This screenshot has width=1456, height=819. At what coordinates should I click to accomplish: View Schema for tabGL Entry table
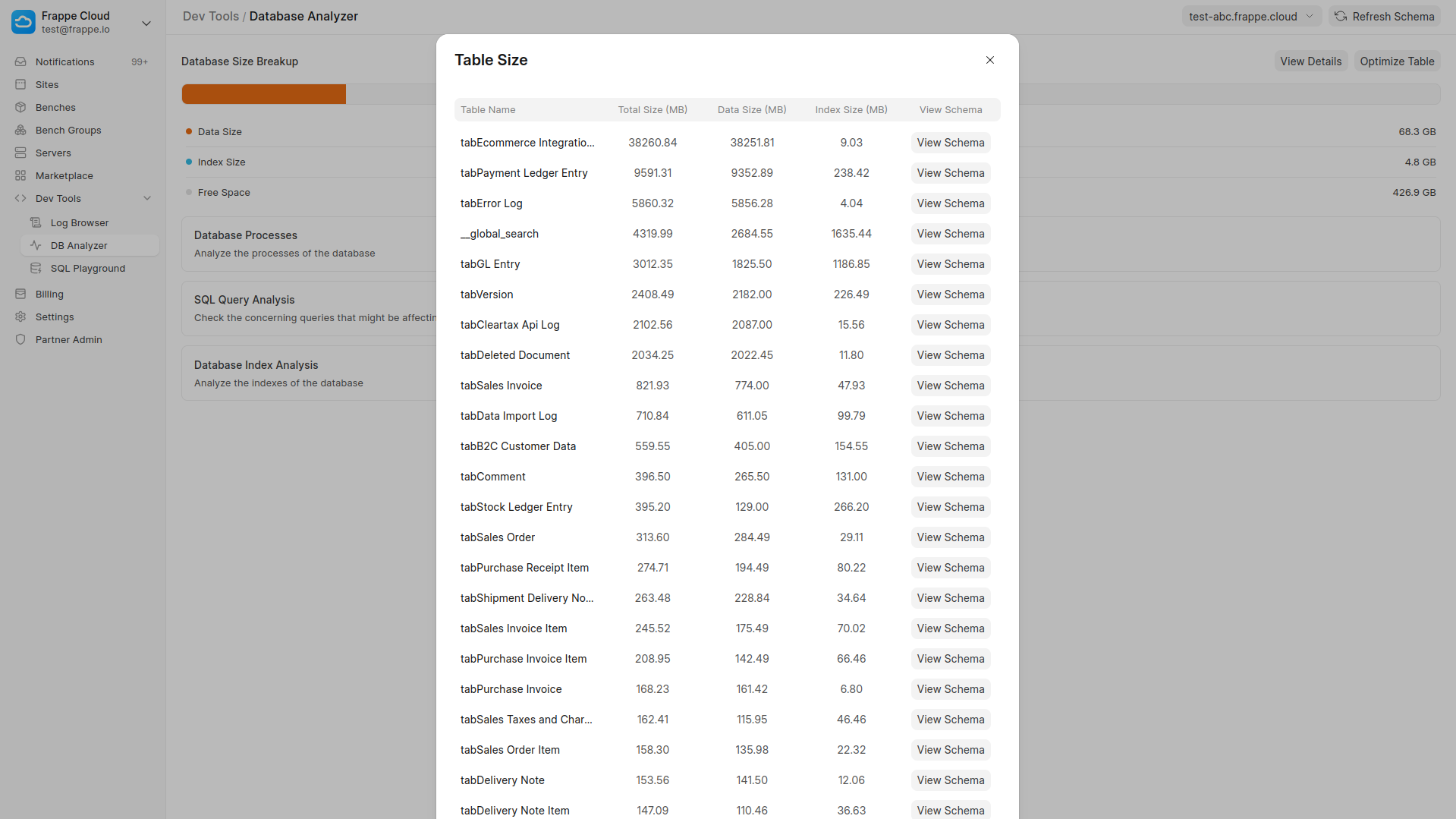point(950,264)
